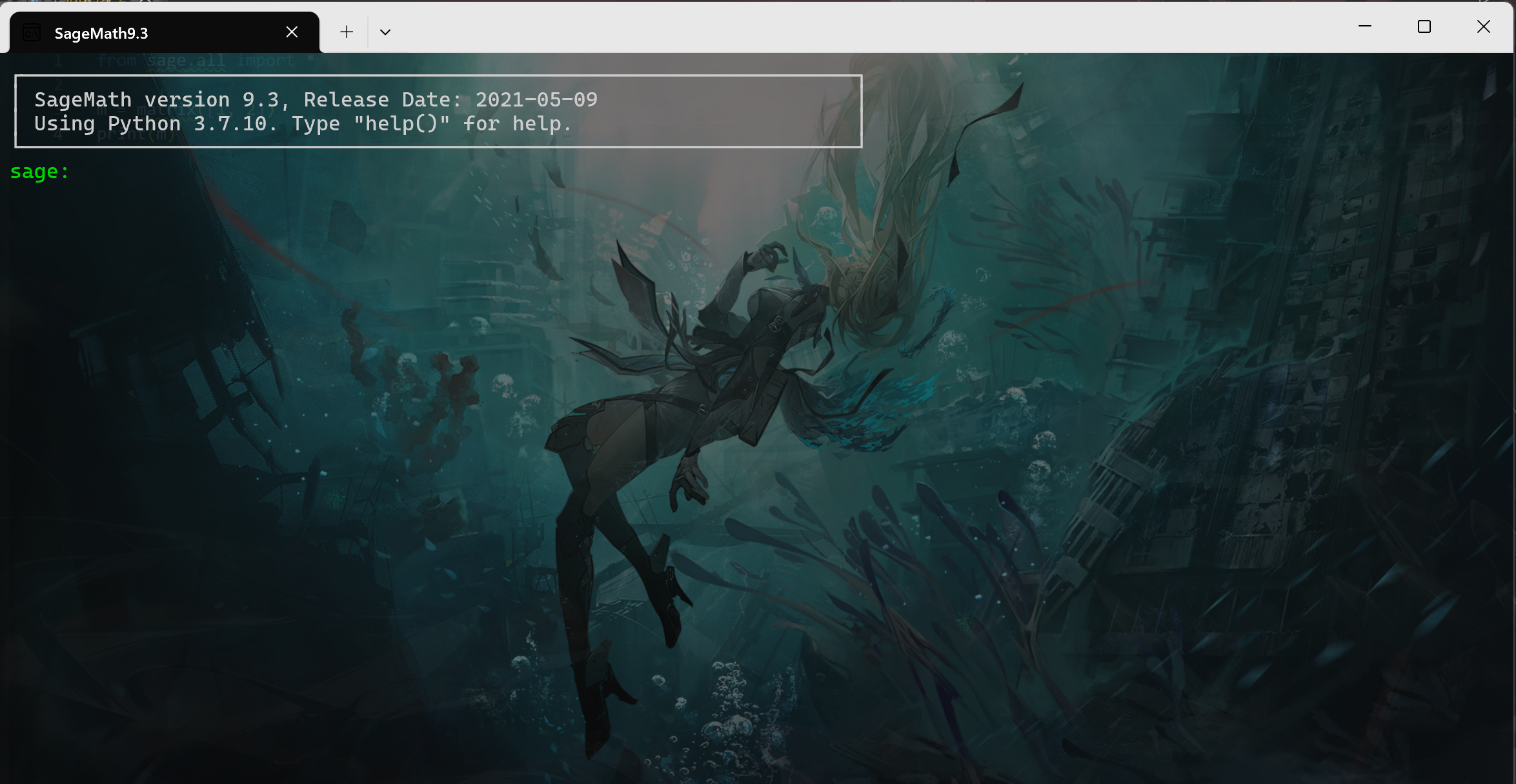Close the terminal window

1484,26
